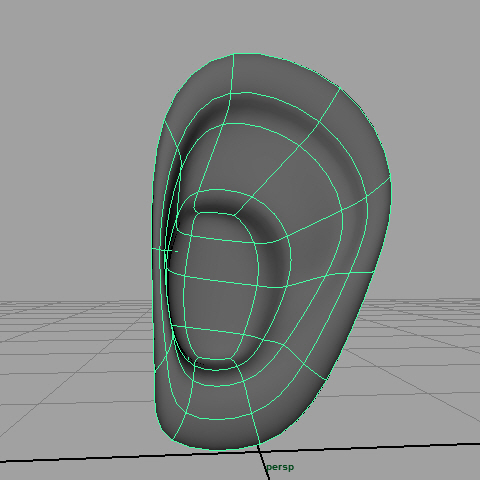
Task: Click the black vertical axis line beside the persp label
Action: point(263,462)
